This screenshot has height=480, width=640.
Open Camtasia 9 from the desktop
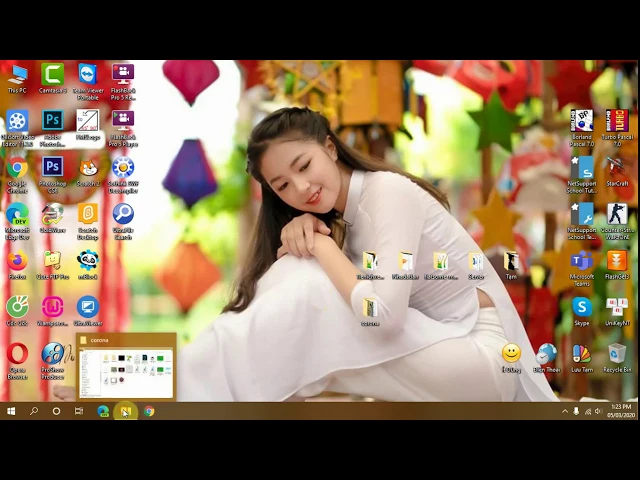click(53, 76)
